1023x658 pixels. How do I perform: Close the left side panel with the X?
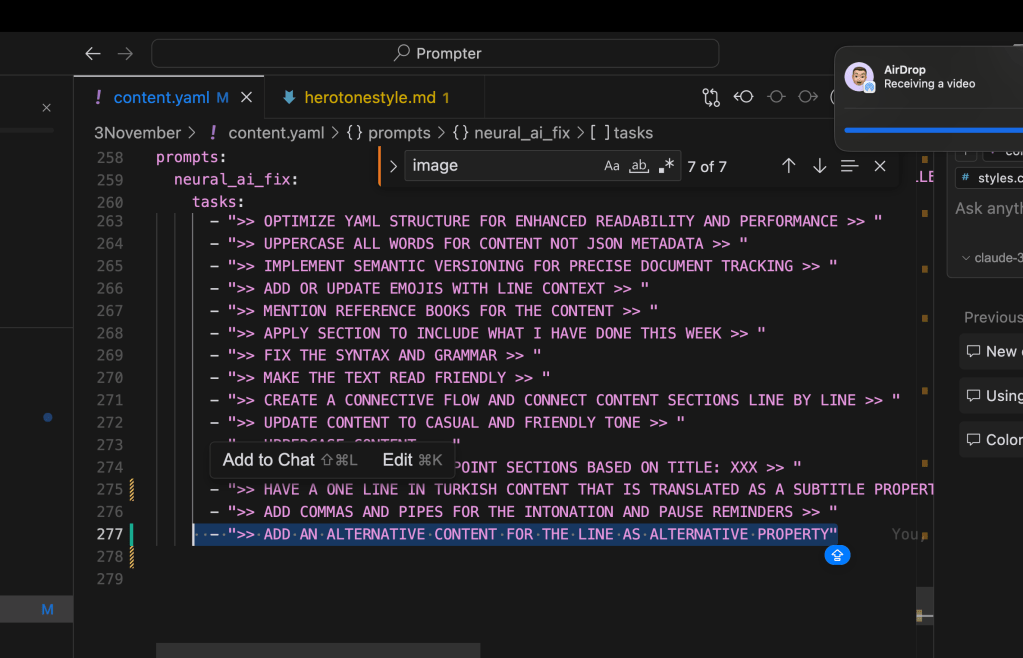pyautogui.click(x=46, y=108)
